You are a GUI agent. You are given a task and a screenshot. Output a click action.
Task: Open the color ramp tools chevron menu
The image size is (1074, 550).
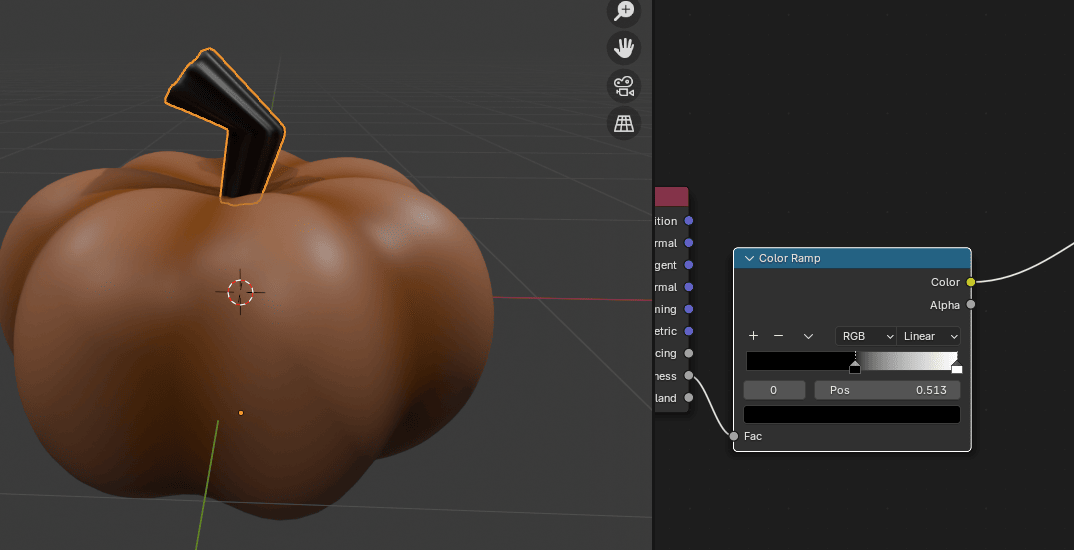click(808, 336)
